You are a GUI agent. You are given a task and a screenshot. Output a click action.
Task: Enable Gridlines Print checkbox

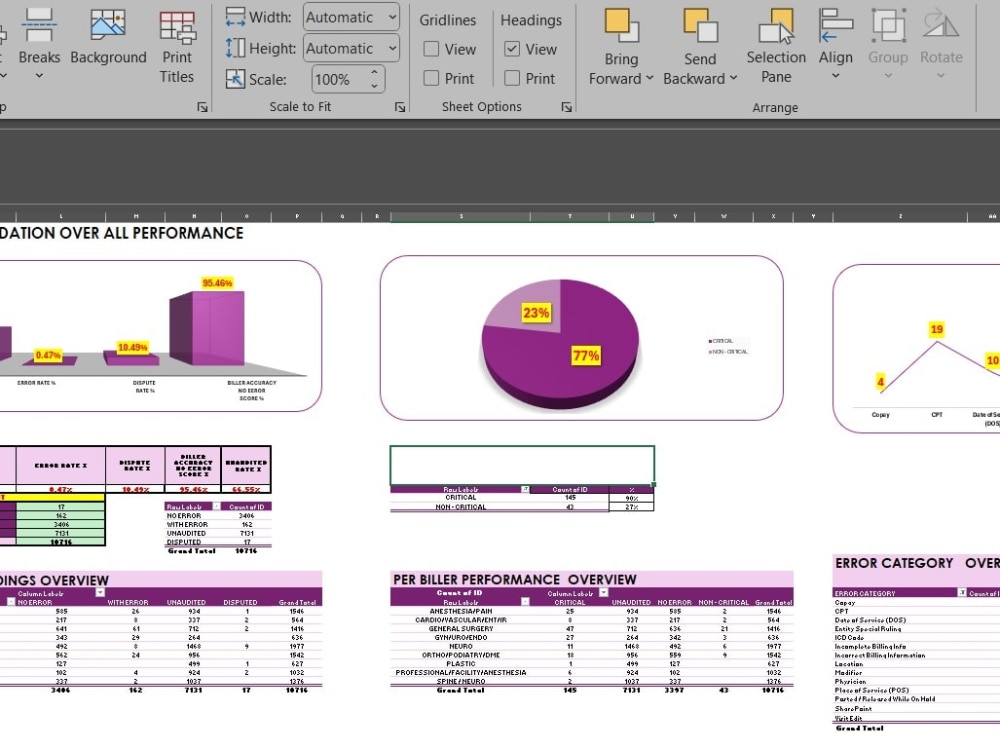pyautogui.click(x=431, y=78)
